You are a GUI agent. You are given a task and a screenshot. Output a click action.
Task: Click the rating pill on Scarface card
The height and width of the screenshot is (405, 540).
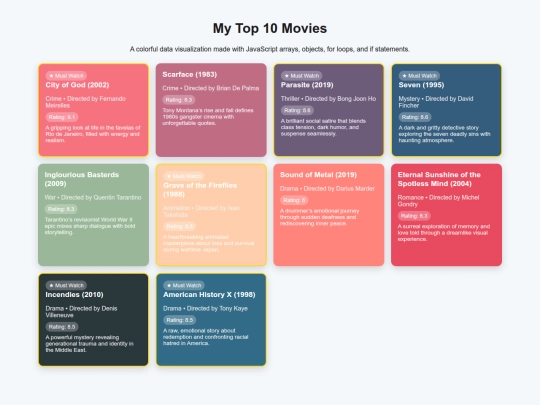178,100
